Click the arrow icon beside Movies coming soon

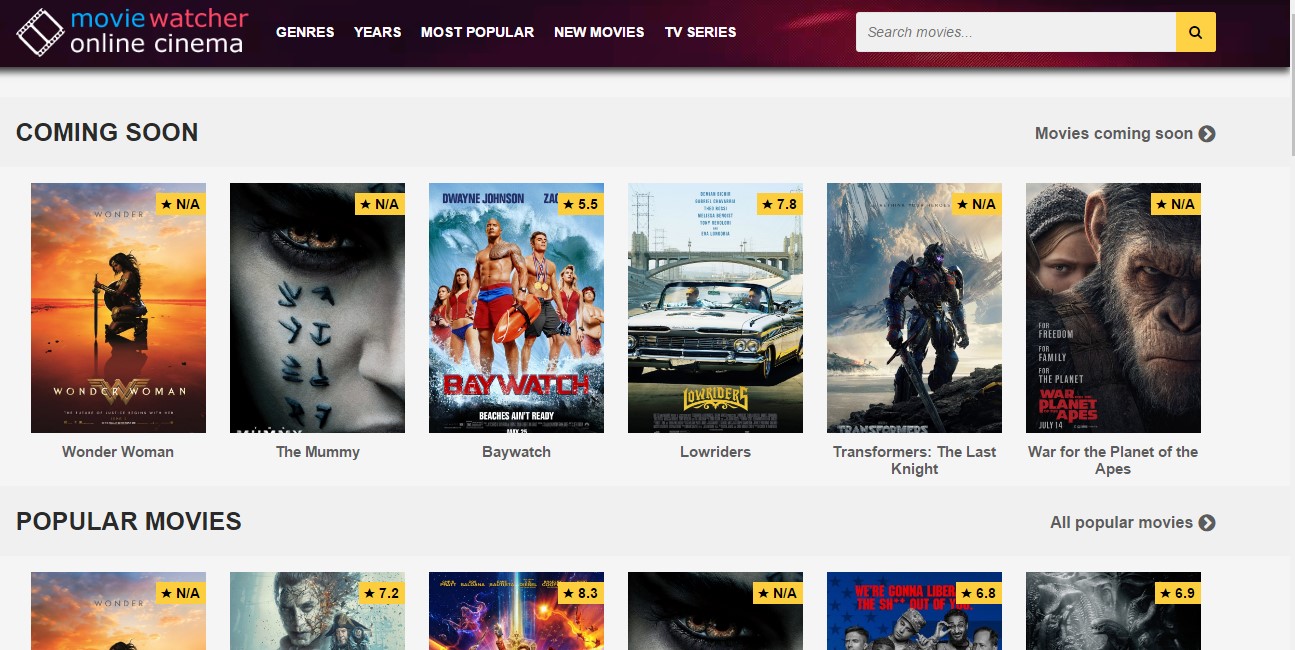[x=1207, y=133]
